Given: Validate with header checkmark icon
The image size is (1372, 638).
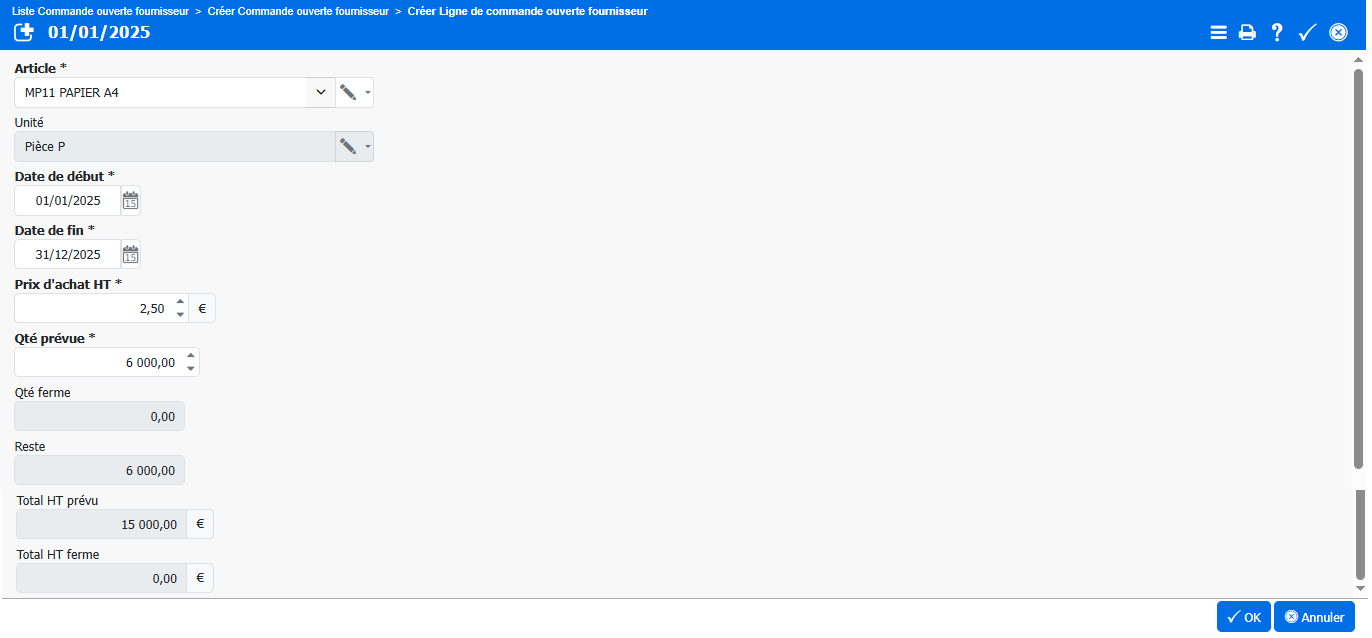Looking at the screenshot, I should (1307, 32).
